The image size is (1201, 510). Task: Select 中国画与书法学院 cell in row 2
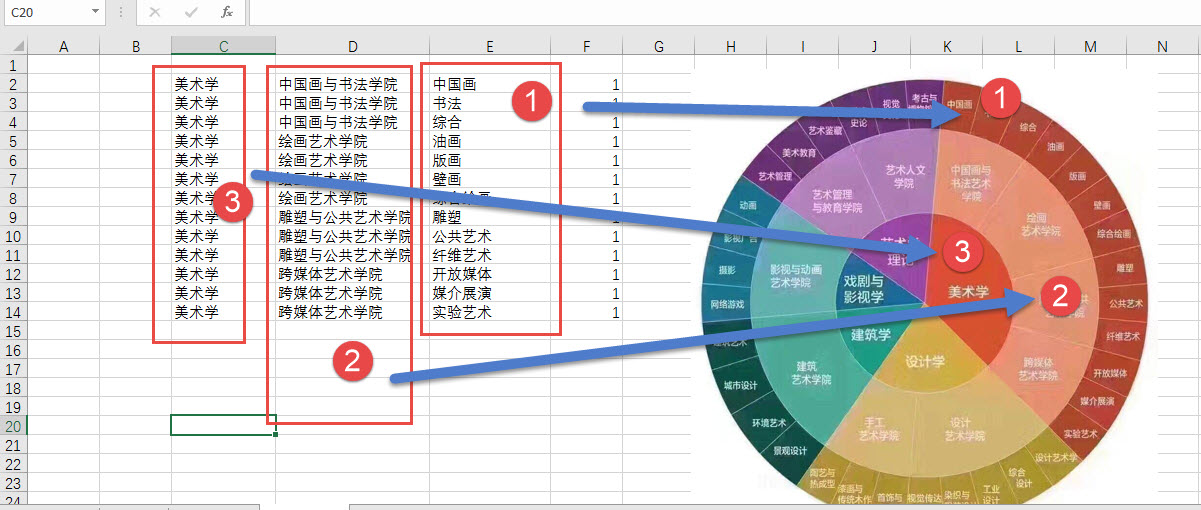[x=352, y=84]
